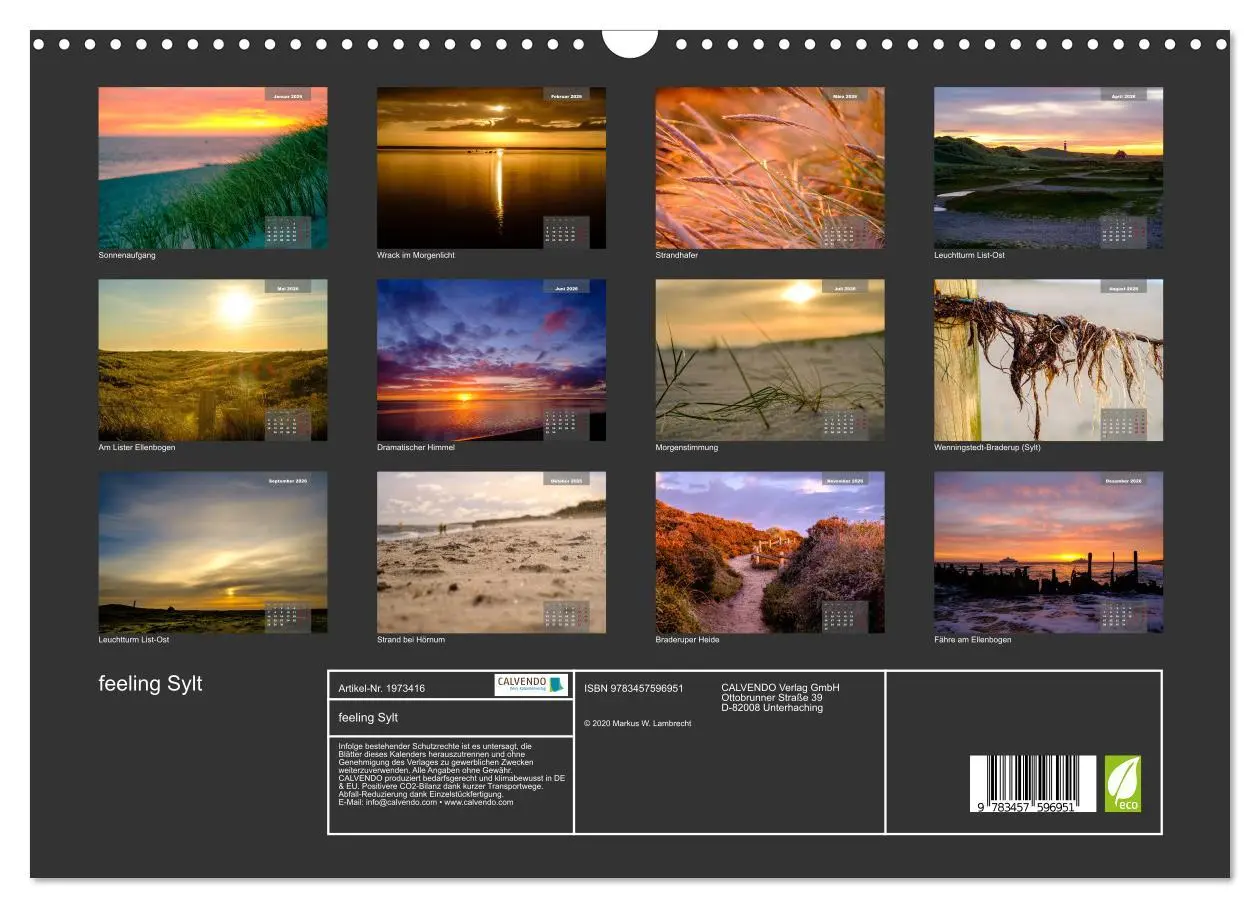Click the info@calvendo.com email line

coord(426,802)
